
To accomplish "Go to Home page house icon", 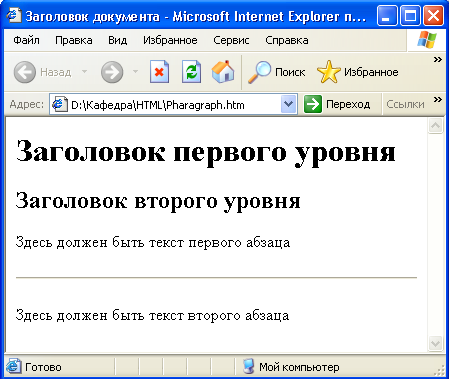I will coord(223,71).
